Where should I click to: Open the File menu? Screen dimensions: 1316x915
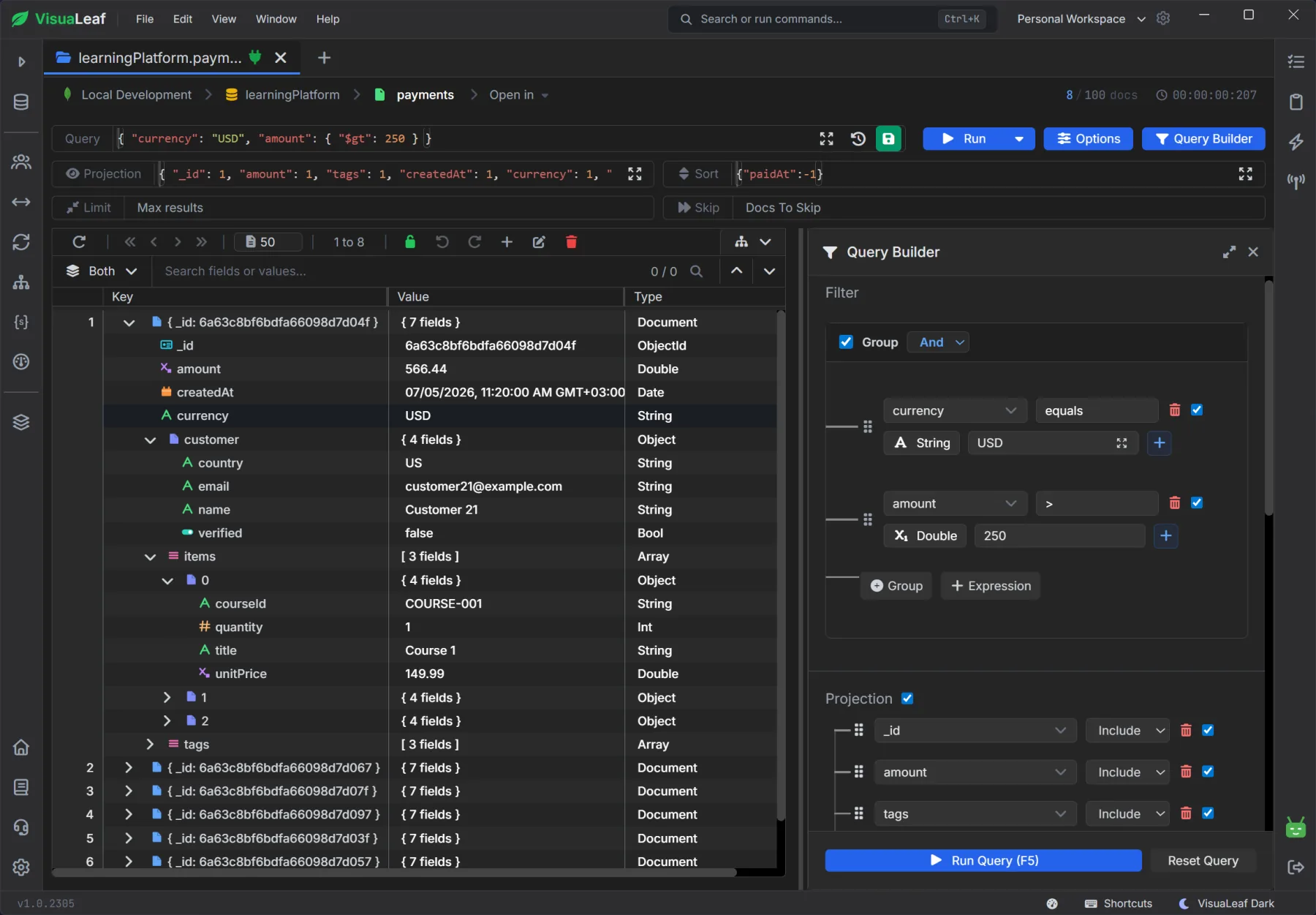[145, 19]
